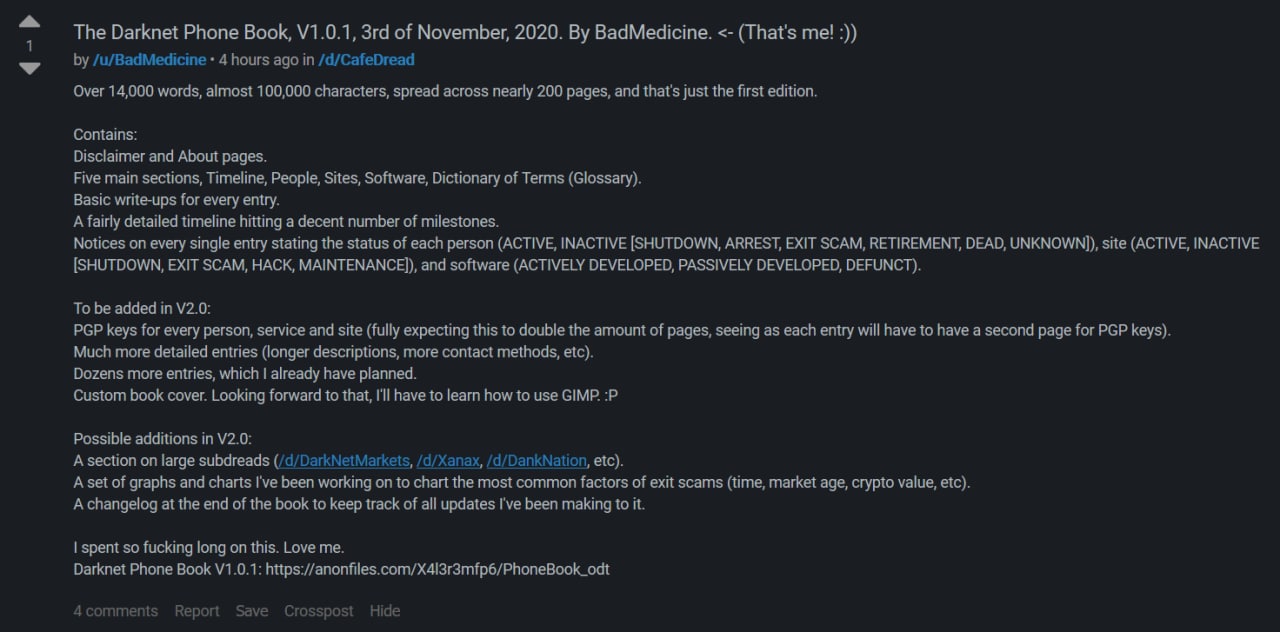The height and width of the screenshot is (632, 1280).
Task: Hide the post
Action: [384, 611]
